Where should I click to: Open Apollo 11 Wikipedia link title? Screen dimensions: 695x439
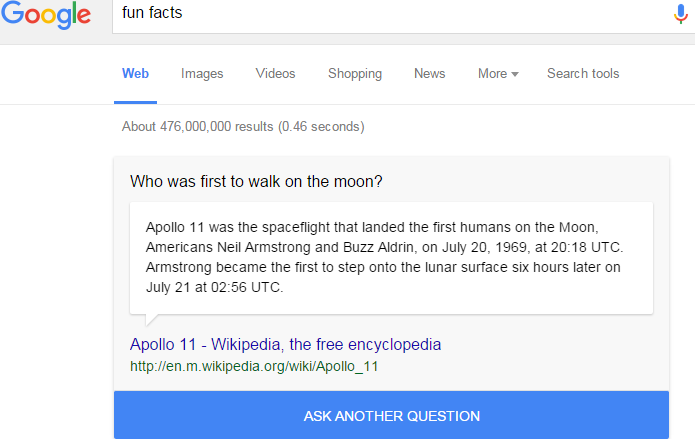coord(285,344)
